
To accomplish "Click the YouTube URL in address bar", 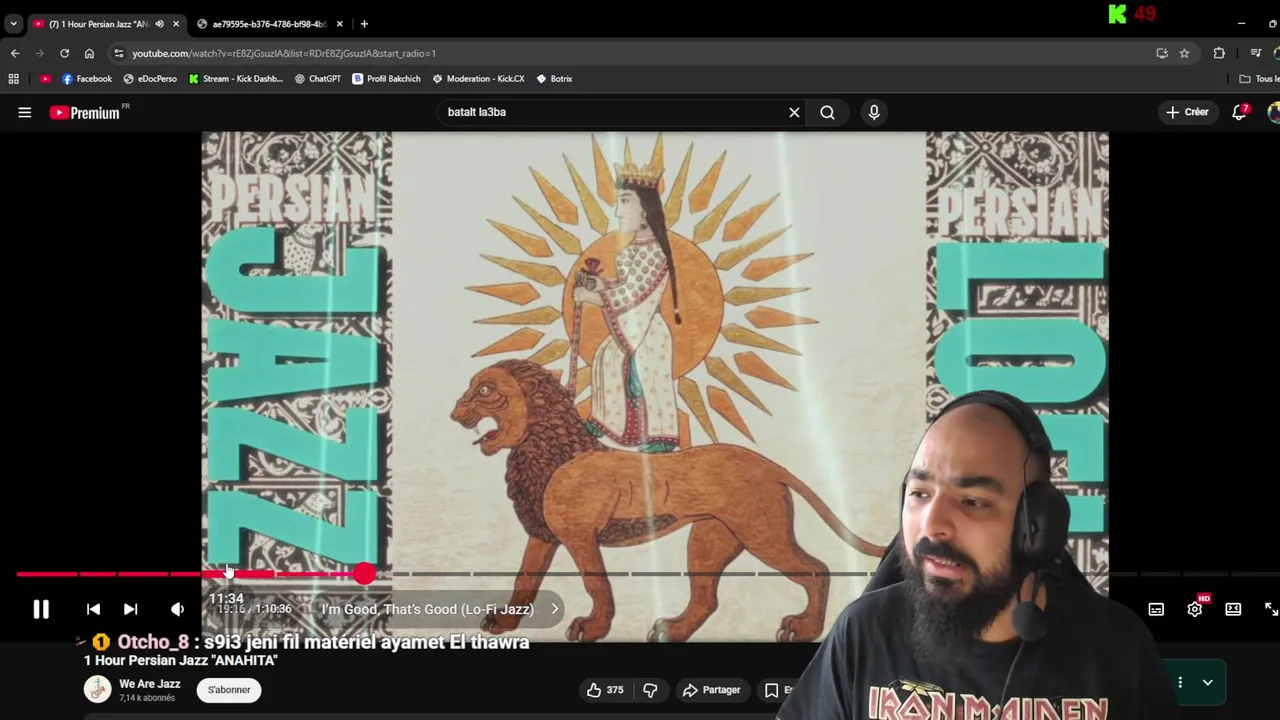I will (284, 53).
